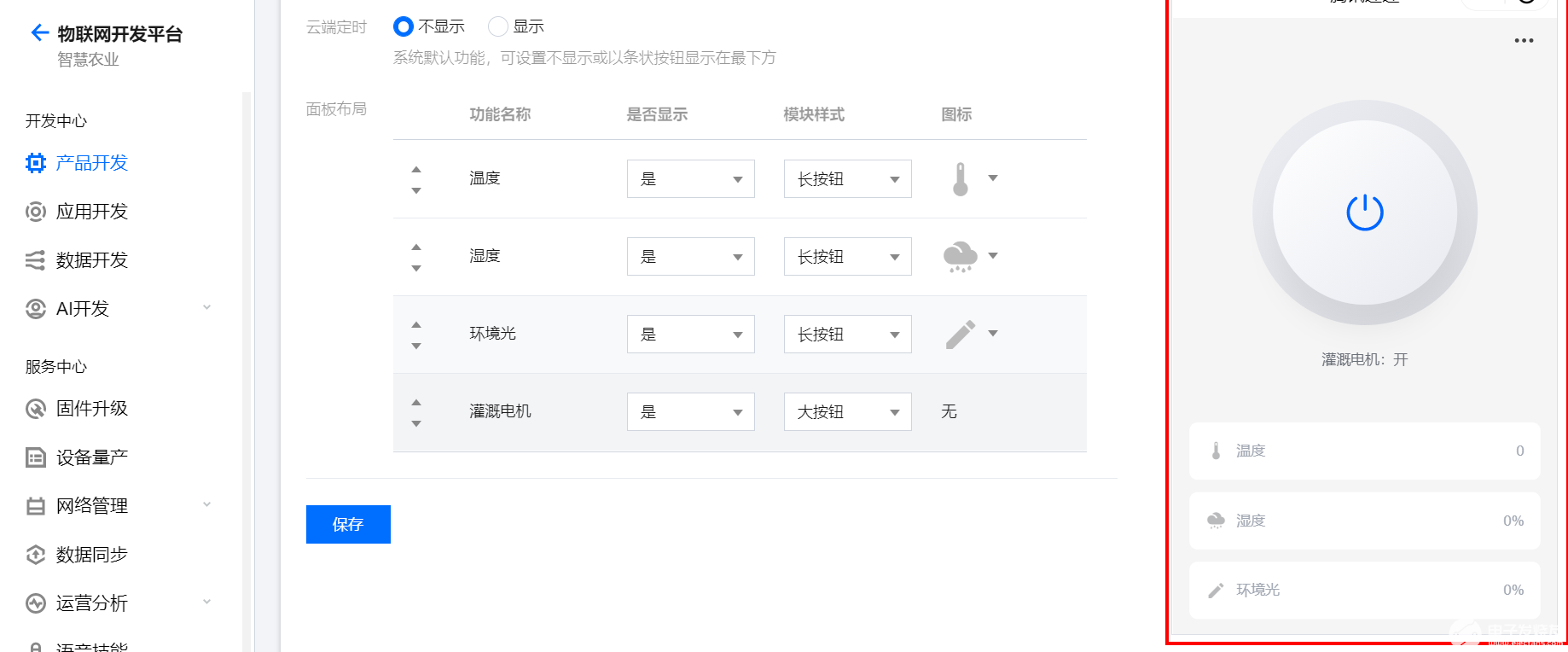
Task: Click the 灌溉电机 function name cell
Action: point(500,411)
